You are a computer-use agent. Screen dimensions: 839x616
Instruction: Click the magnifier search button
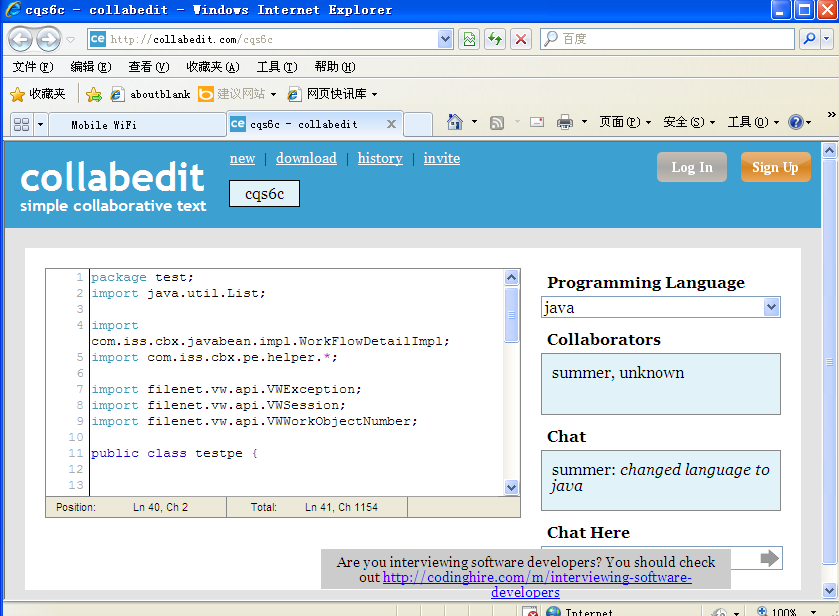[x=810, y=39]
